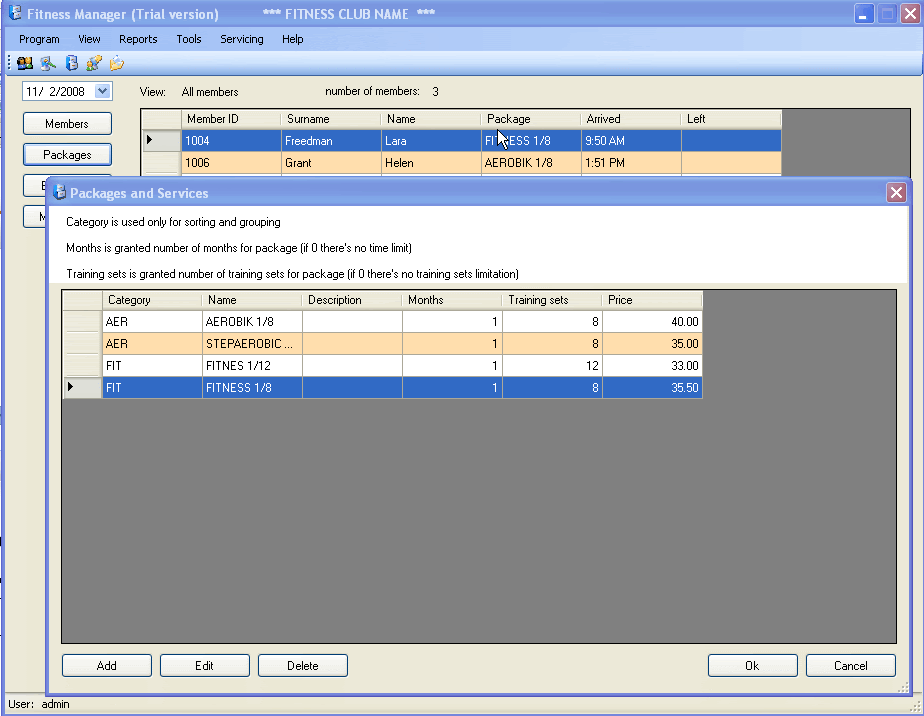The height and width of the screenshot is (716, 924).
Task: Click Add to create a package
Action: coord(107,666)
